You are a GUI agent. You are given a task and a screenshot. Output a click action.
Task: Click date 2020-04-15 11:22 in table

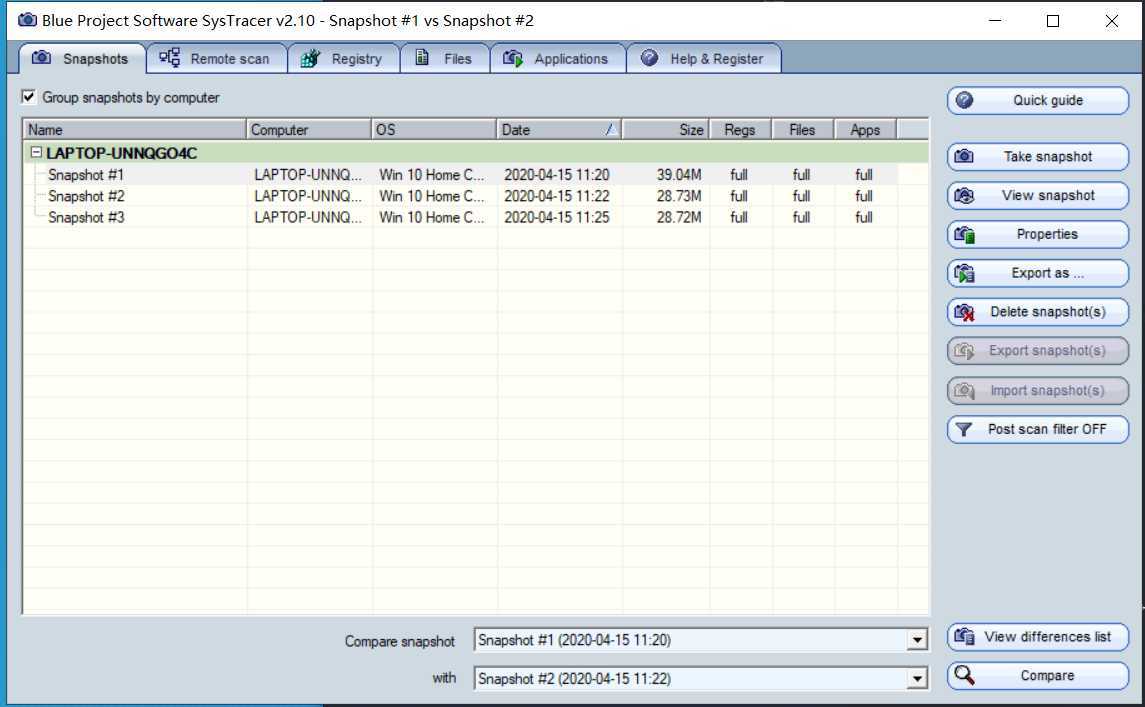coord(556,196)
